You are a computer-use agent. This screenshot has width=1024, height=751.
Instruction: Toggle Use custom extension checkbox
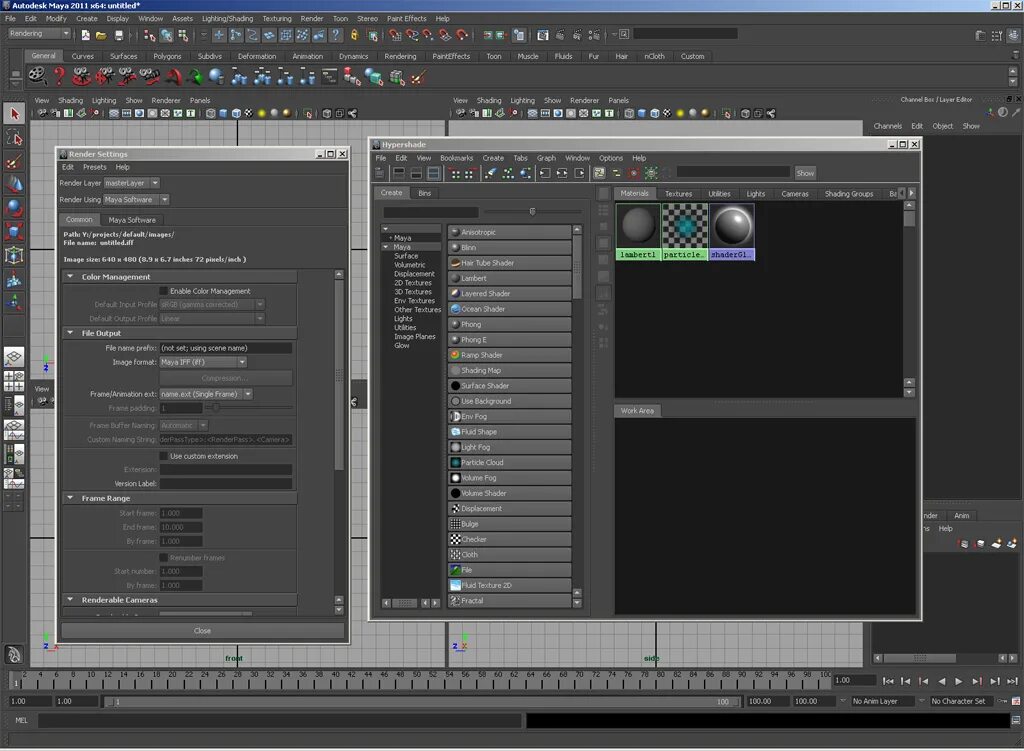pos(164,456)
